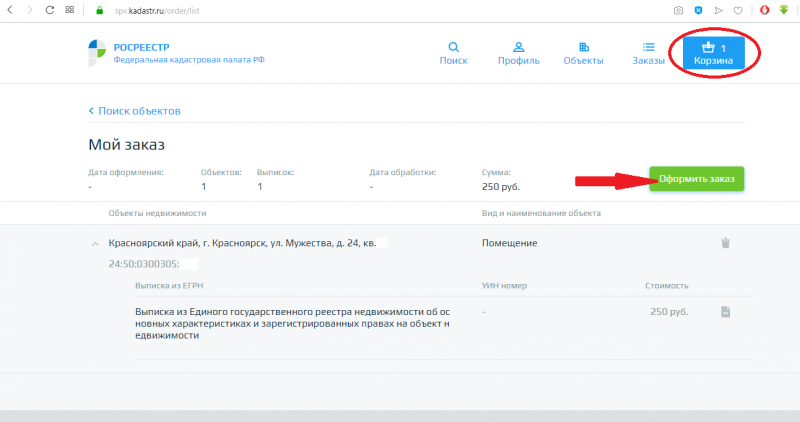The width and height of the screenshot is (800, 422).
Task: Open the document icon for the extract
Action: pyautogui.click(x=726, y=312)
